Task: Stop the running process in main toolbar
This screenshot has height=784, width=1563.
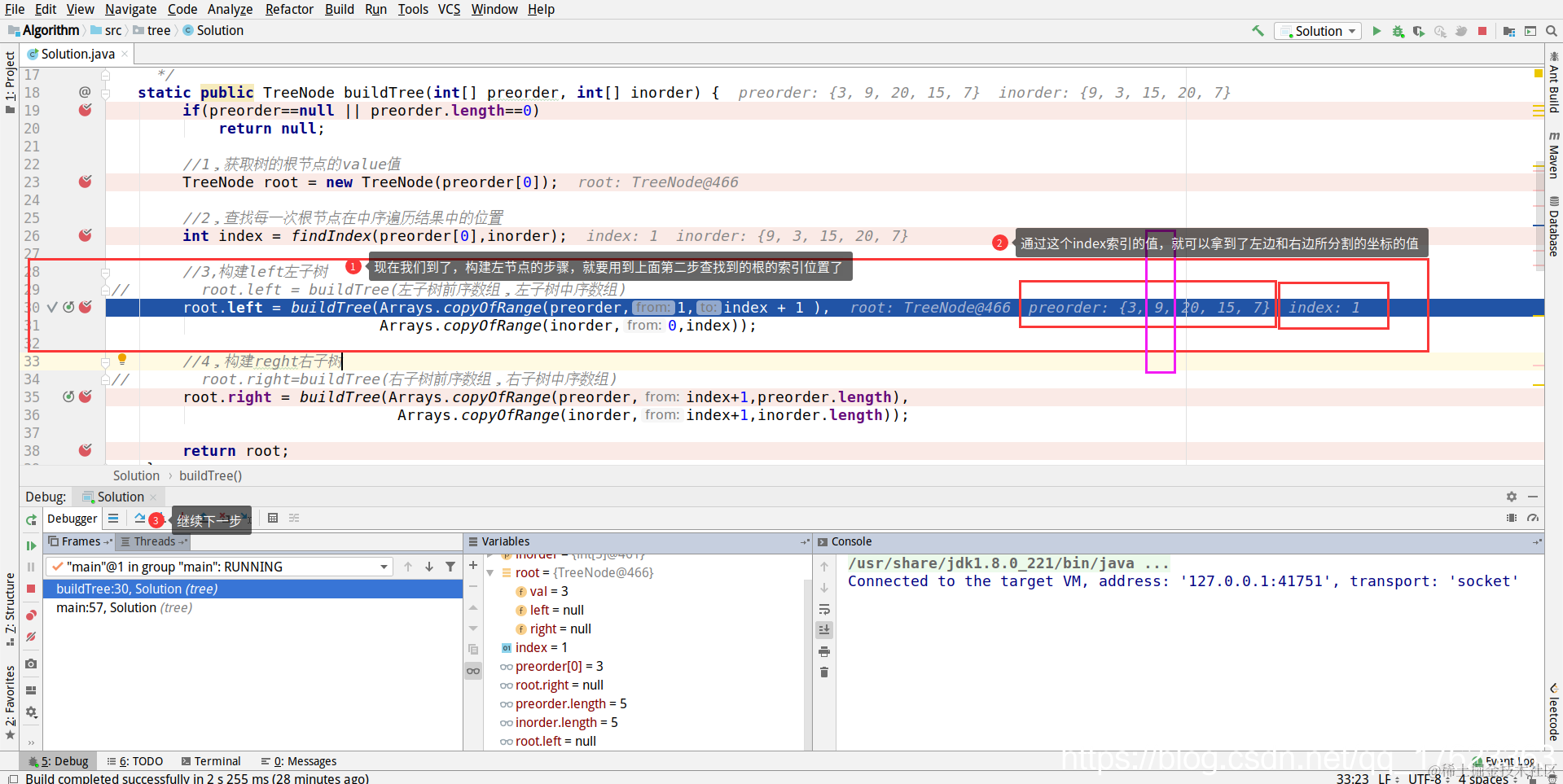Action: click(x=1482, y=31)
